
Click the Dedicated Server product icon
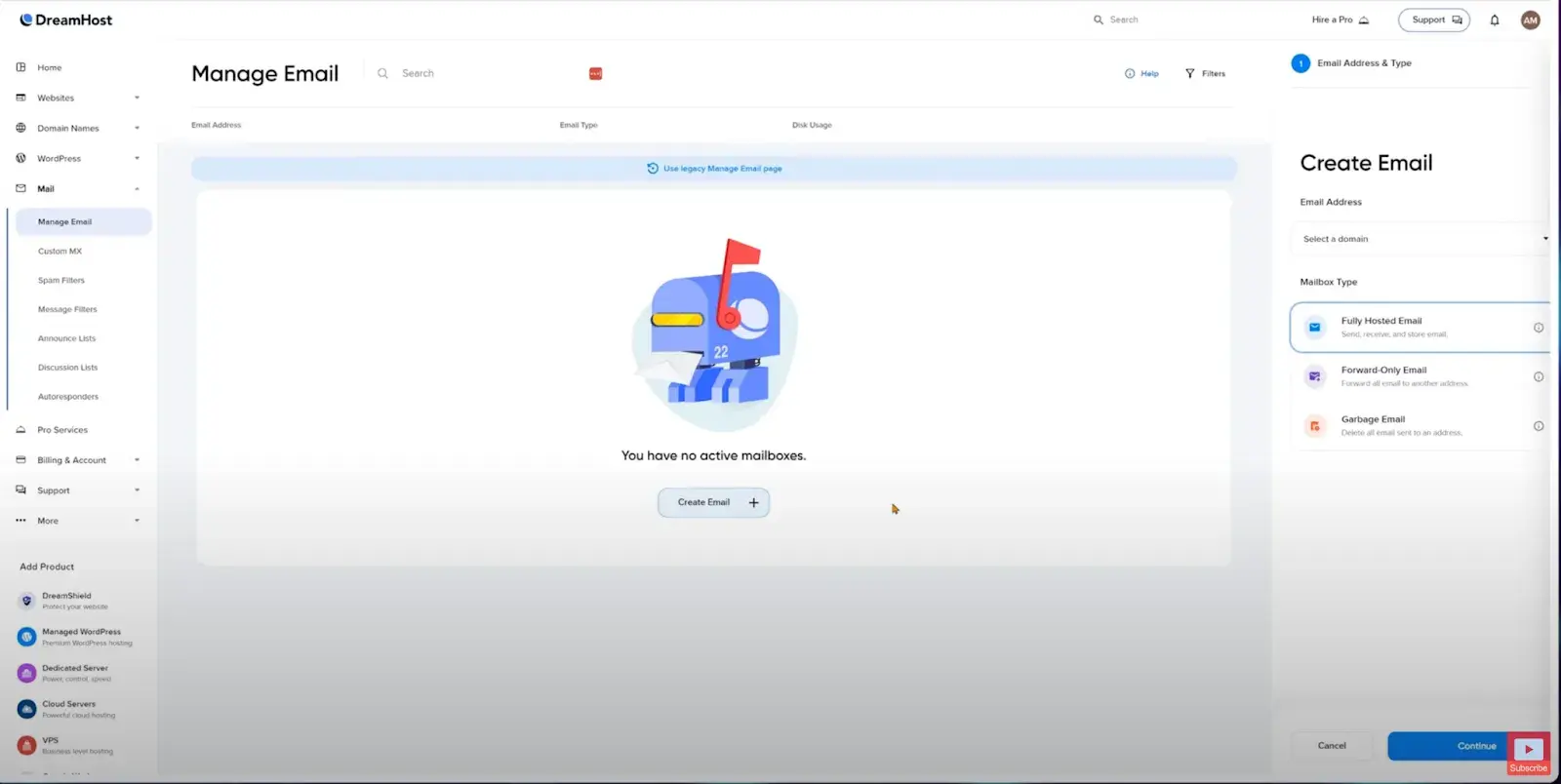click(26, 673)
